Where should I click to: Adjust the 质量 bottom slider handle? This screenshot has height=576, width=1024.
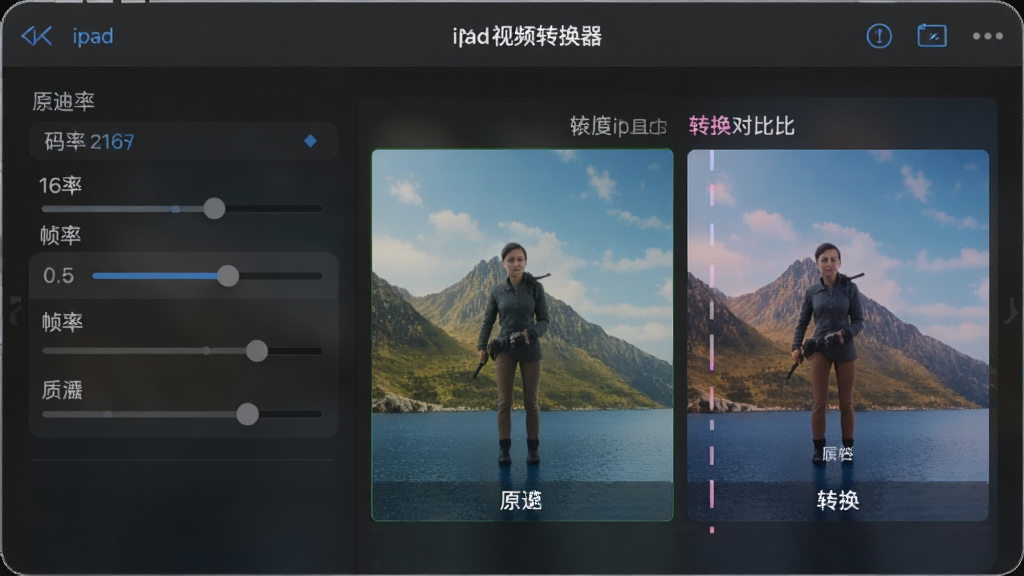coord(247,413)
